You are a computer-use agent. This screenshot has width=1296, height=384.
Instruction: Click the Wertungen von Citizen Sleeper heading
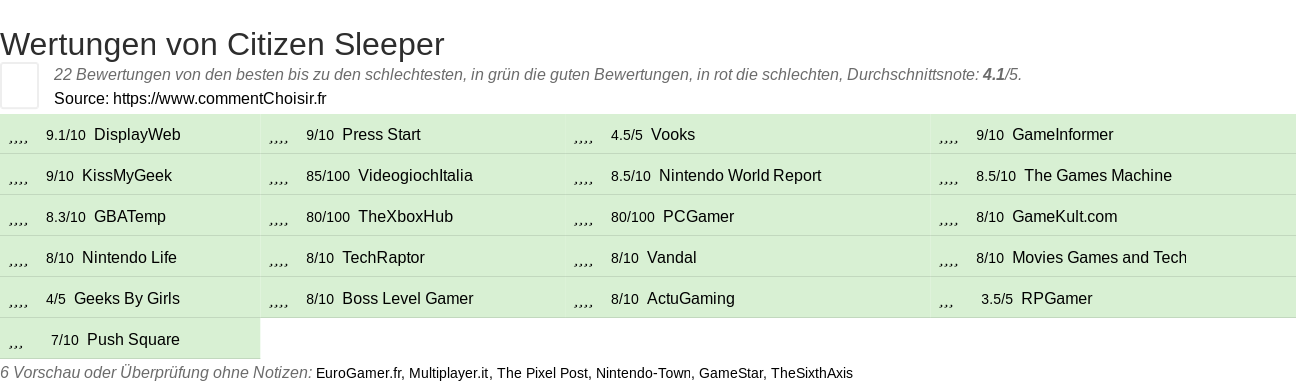click(222, 44)
